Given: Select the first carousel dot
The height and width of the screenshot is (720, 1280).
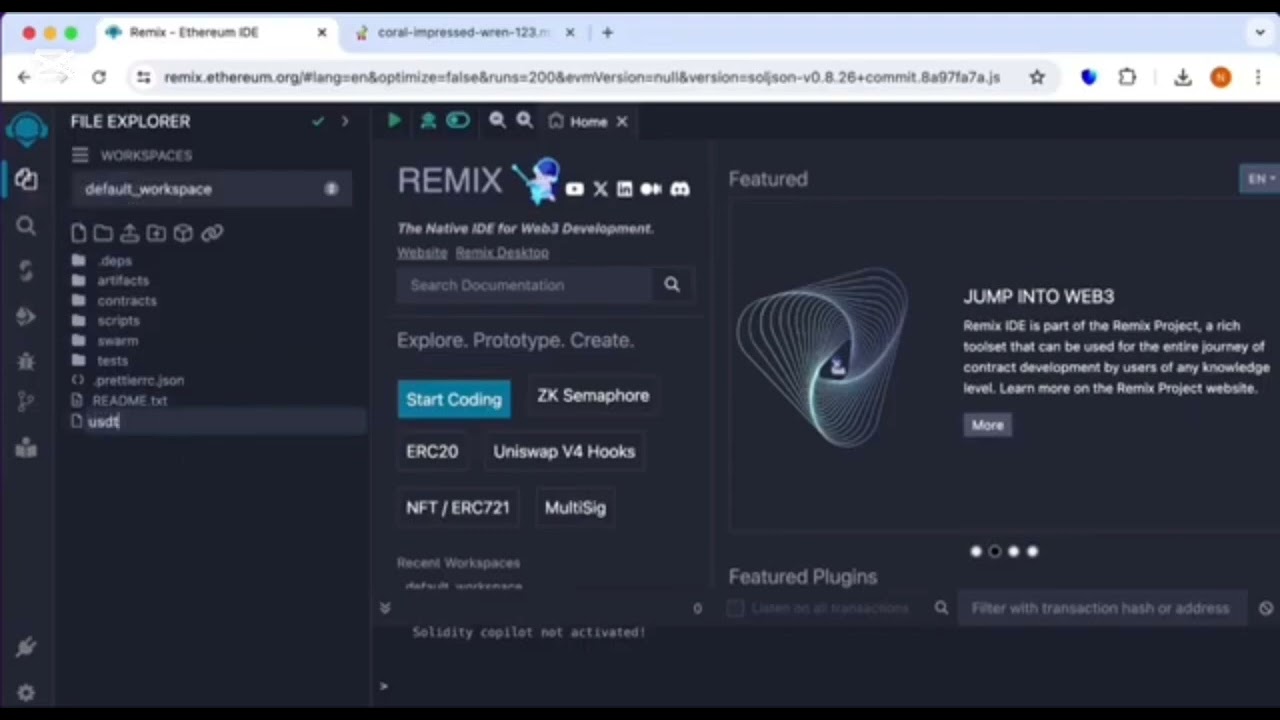Looking at the screenshot, I should click(976, 551).
